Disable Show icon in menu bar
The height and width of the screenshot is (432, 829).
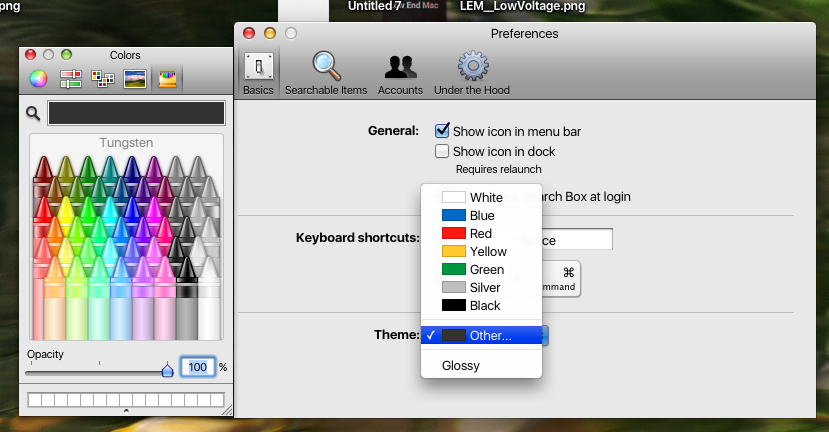pyautogui.click(x=442, y=131)
